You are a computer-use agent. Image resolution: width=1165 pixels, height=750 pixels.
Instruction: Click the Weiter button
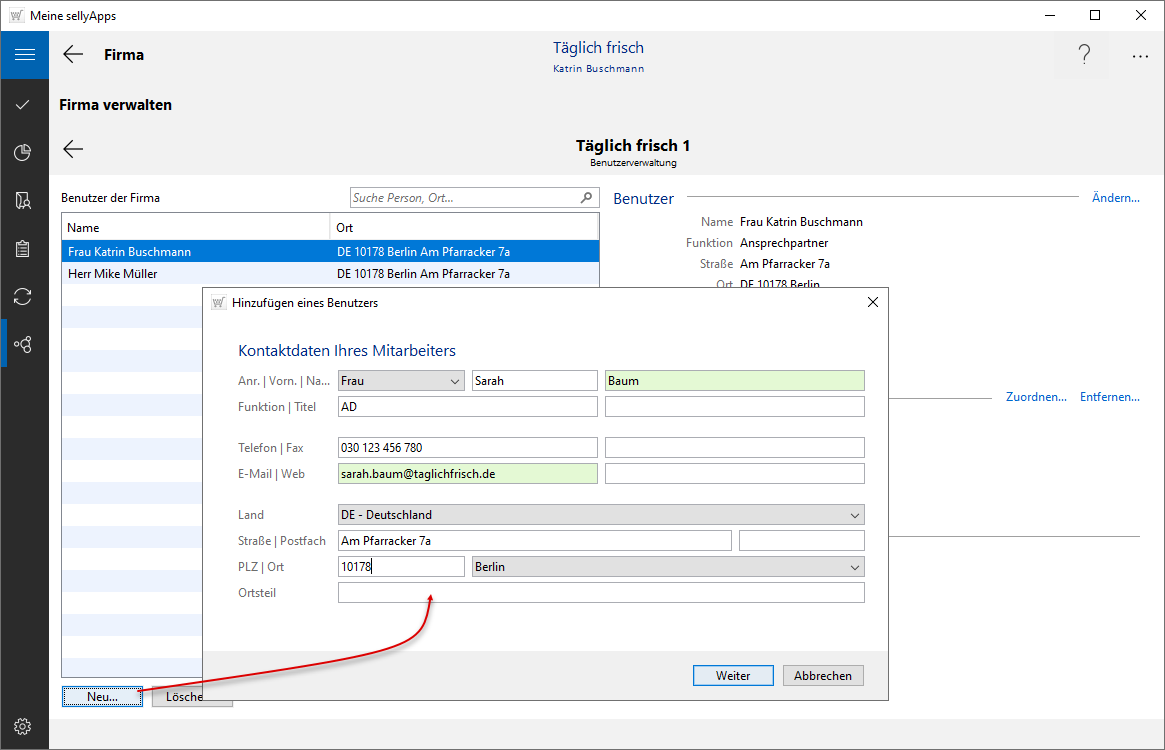(x=733, y=676)
